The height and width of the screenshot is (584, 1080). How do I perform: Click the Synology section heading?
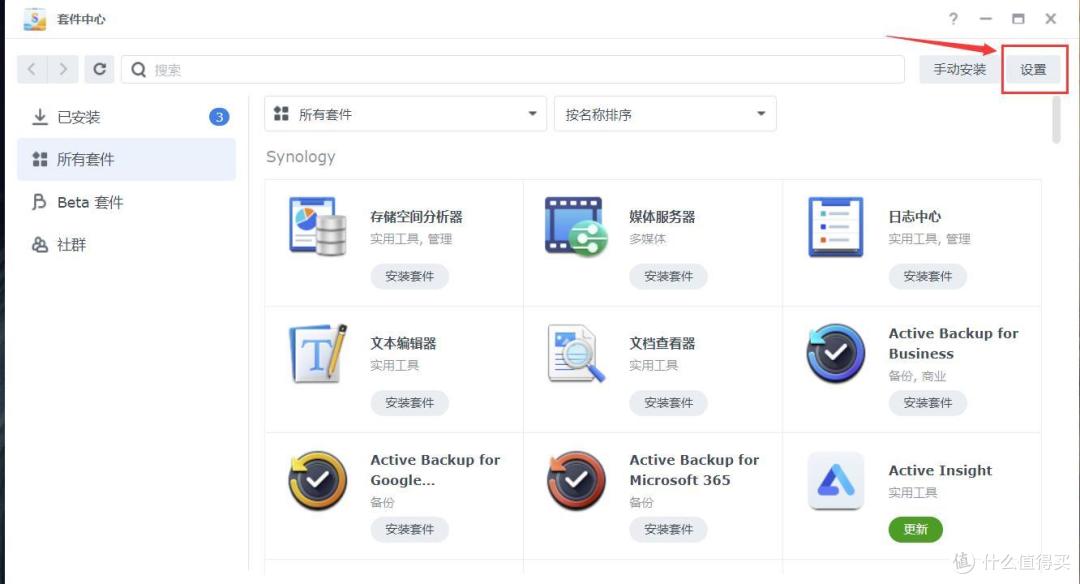(x=300, y=157)
